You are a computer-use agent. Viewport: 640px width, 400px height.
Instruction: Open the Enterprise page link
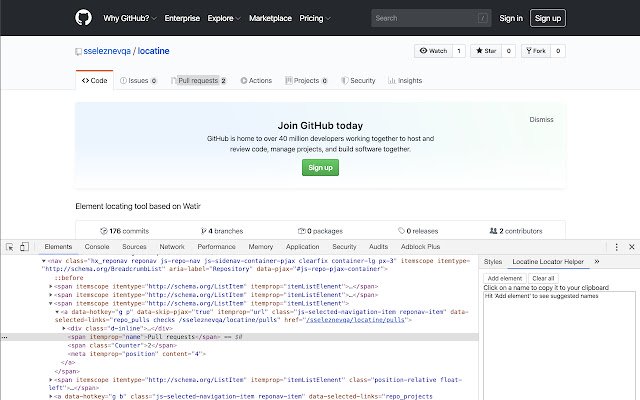pos(182,18)
